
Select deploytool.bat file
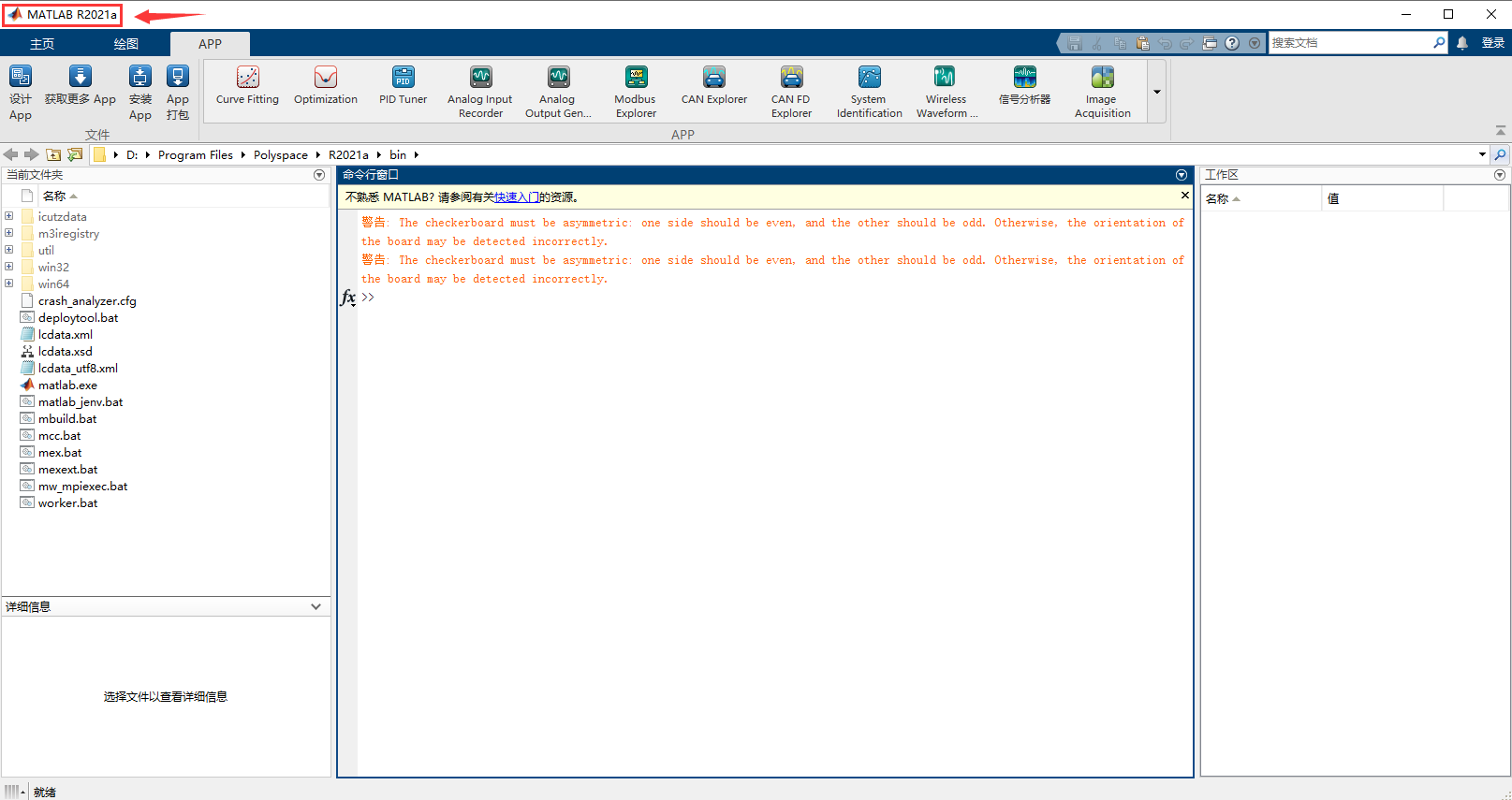coord(78,318)
